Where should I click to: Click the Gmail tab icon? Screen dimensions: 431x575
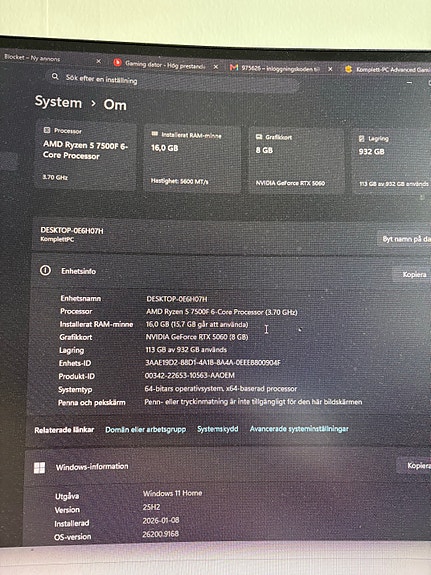(x=234, y=67)
